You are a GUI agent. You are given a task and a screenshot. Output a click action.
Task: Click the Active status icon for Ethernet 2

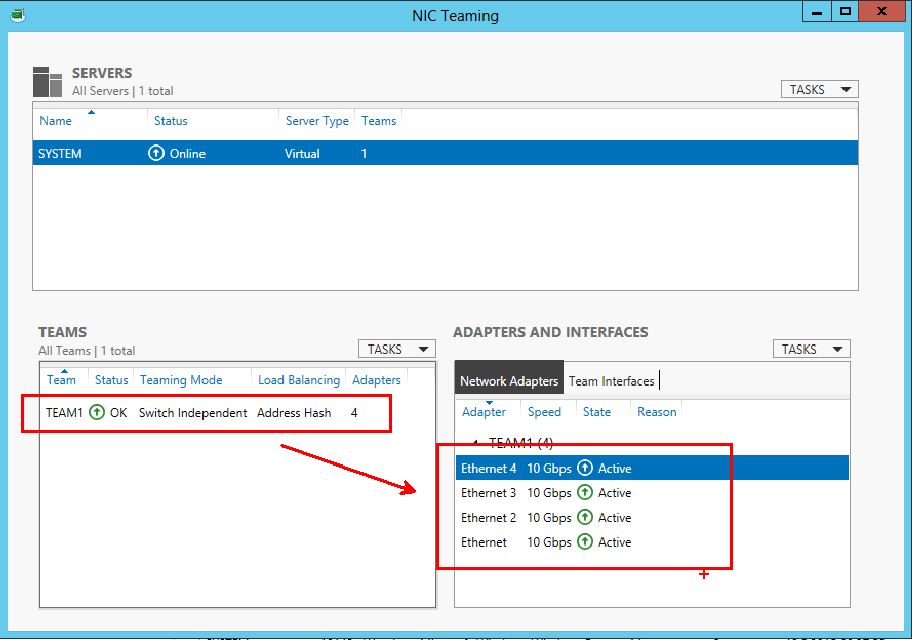(585, 518)
